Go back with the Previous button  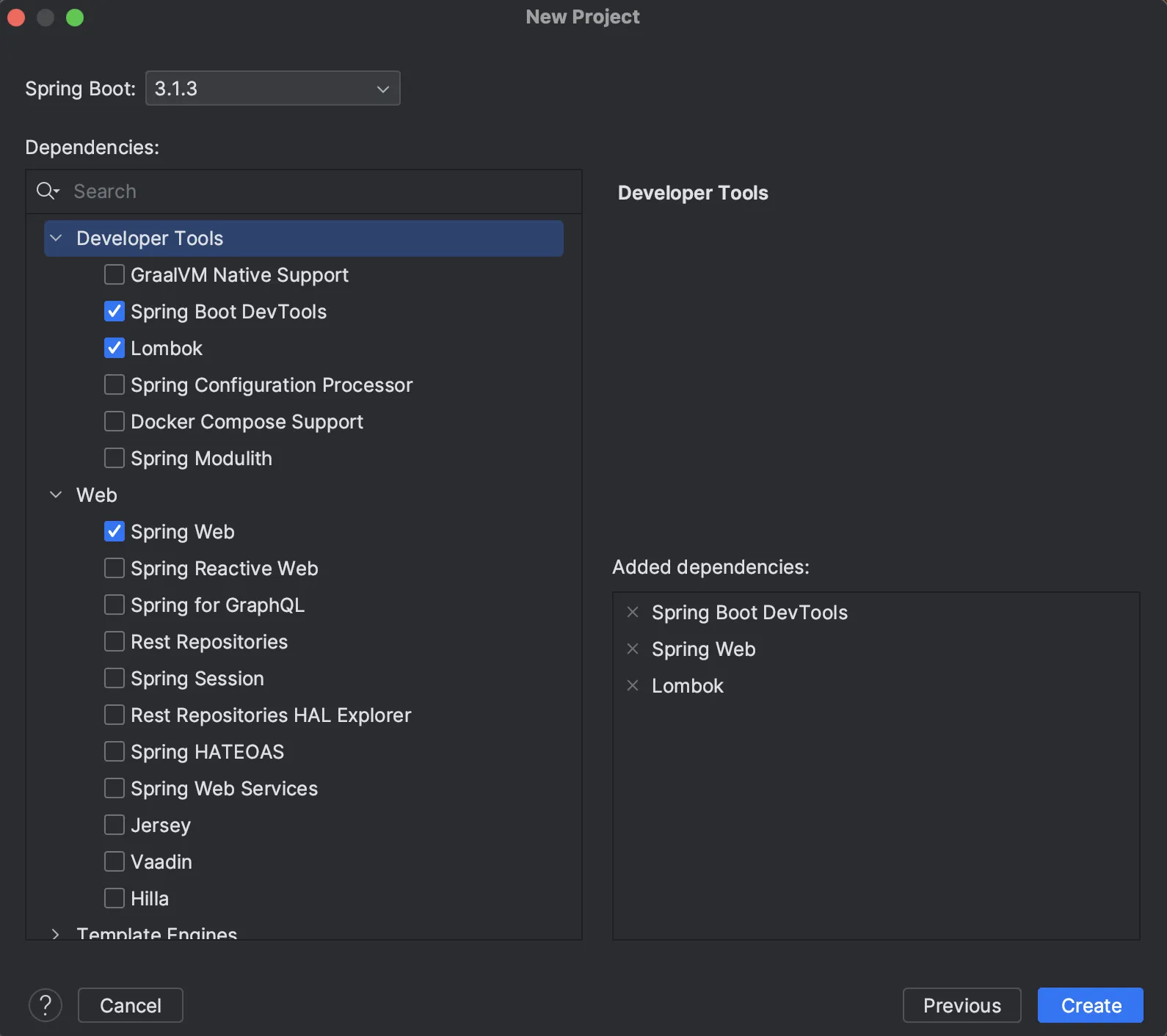(x=962, y=1005)
